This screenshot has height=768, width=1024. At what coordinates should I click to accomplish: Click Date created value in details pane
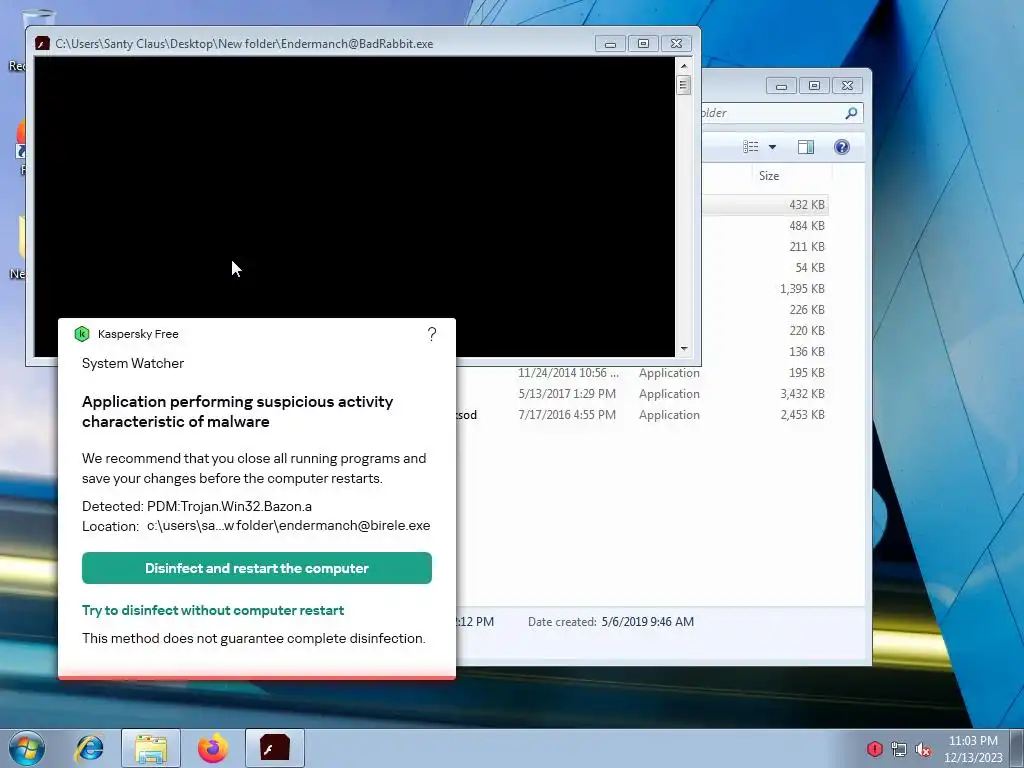coord(647,622)
